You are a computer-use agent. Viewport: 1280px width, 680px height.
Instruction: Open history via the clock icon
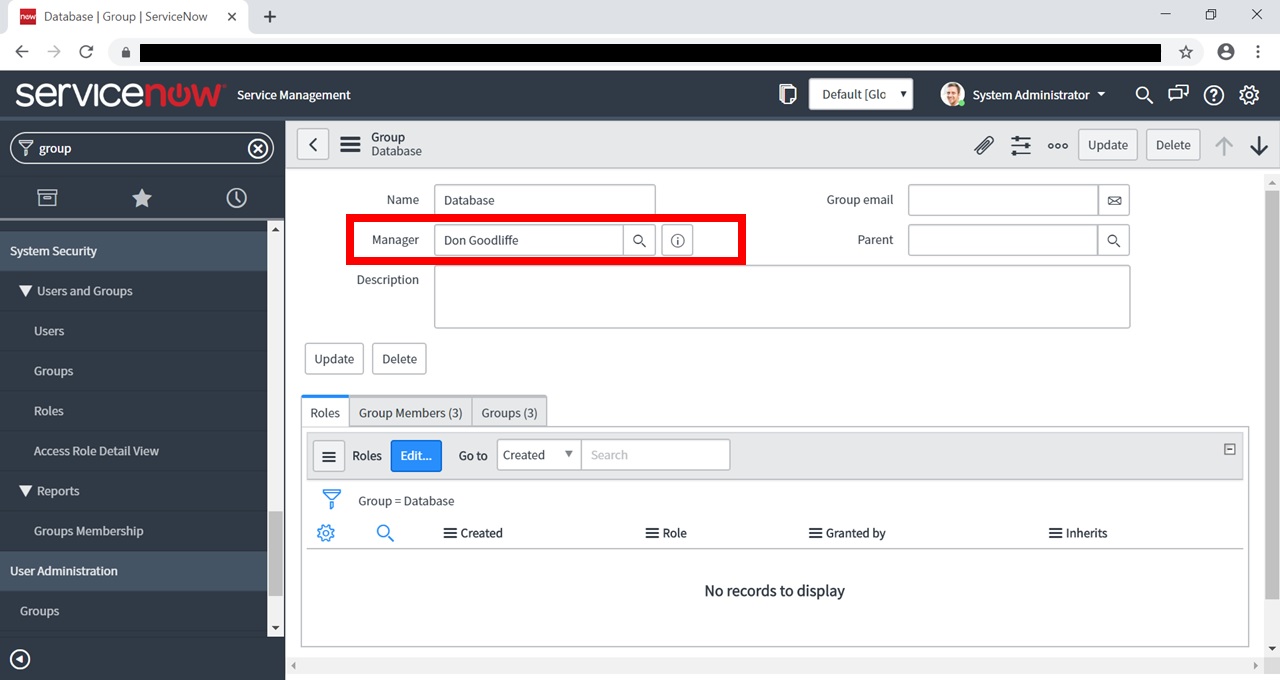(236, 198)
